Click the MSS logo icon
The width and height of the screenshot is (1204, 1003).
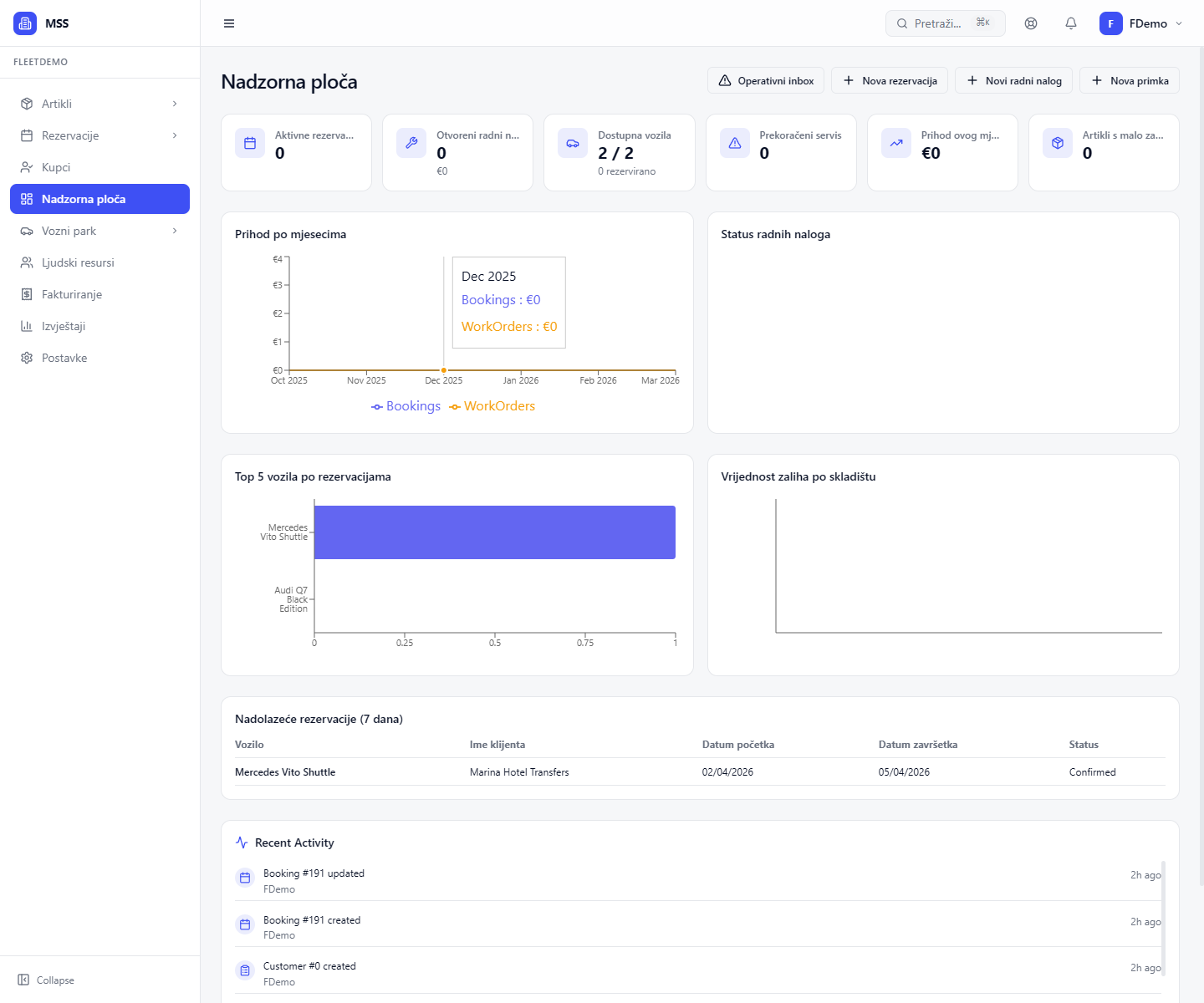tap(24, 23)
